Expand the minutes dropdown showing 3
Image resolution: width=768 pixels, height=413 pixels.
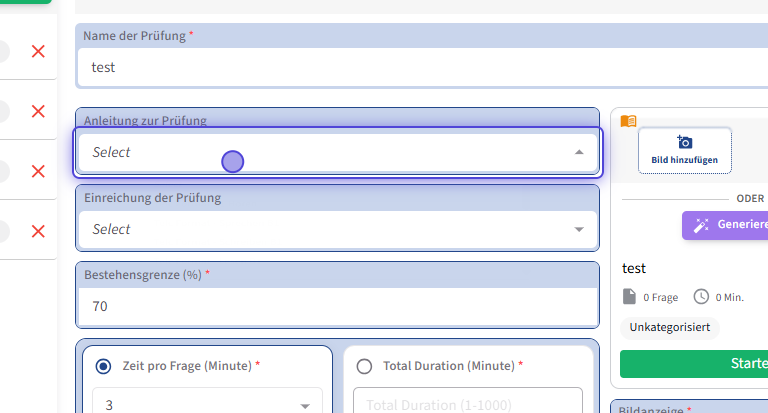(305, 405)
